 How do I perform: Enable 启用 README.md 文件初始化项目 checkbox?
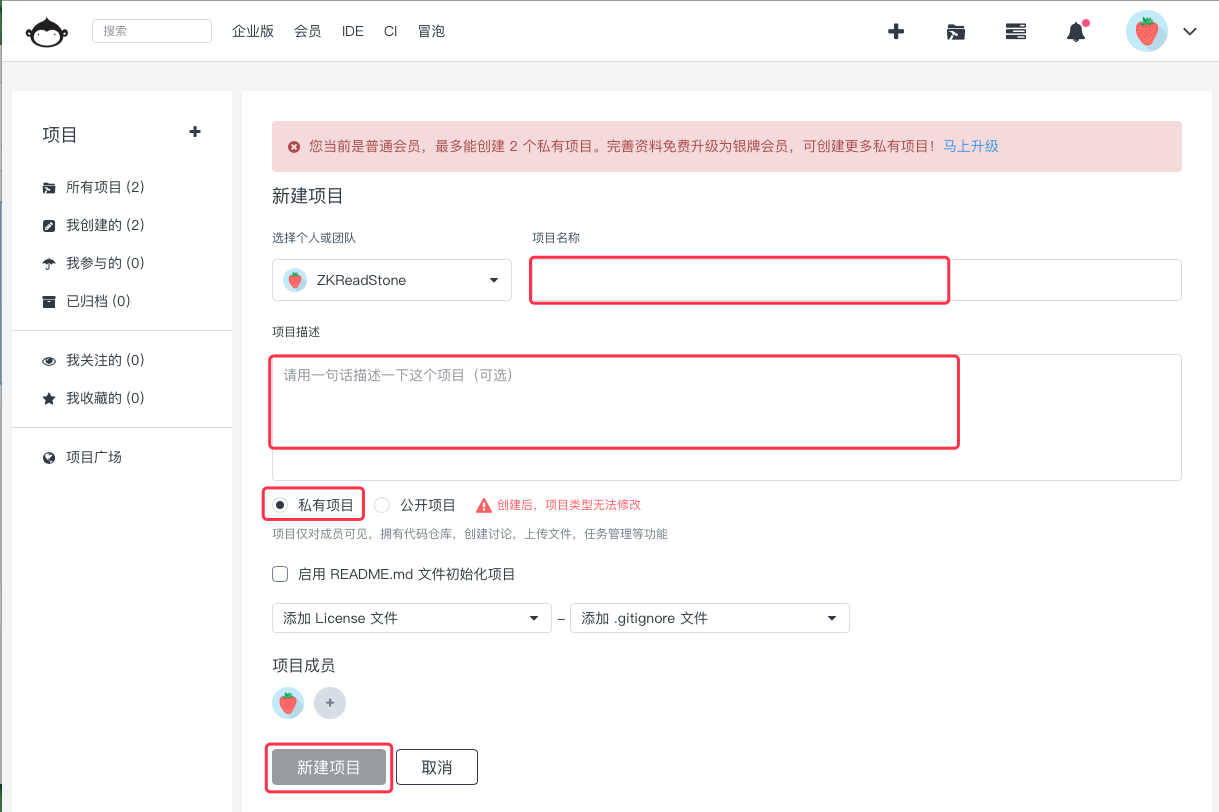pos(279,573)
